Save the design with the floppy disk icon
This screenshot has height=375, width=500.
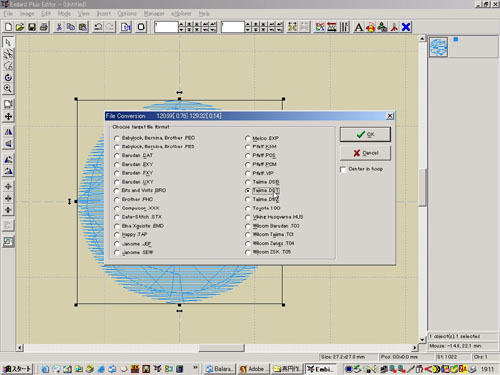[x=32, y=27]
